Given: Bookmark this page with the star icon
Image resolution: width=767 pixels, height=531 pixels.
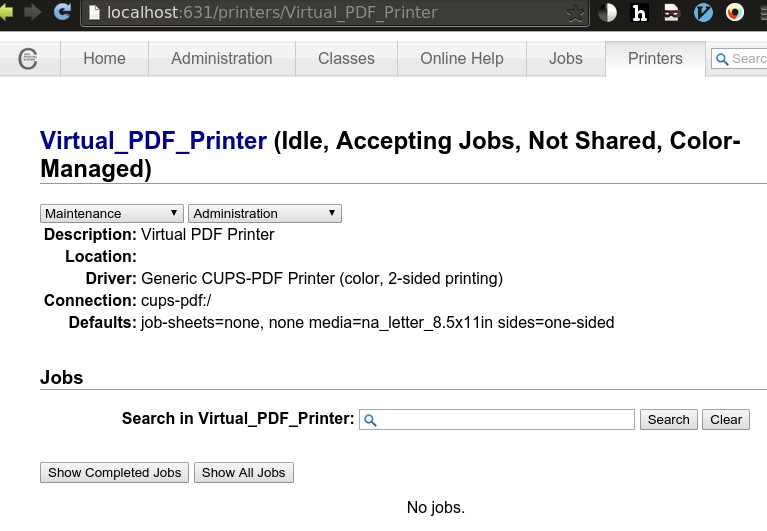Looking at the screenshot, I should [x=575, y=13].
